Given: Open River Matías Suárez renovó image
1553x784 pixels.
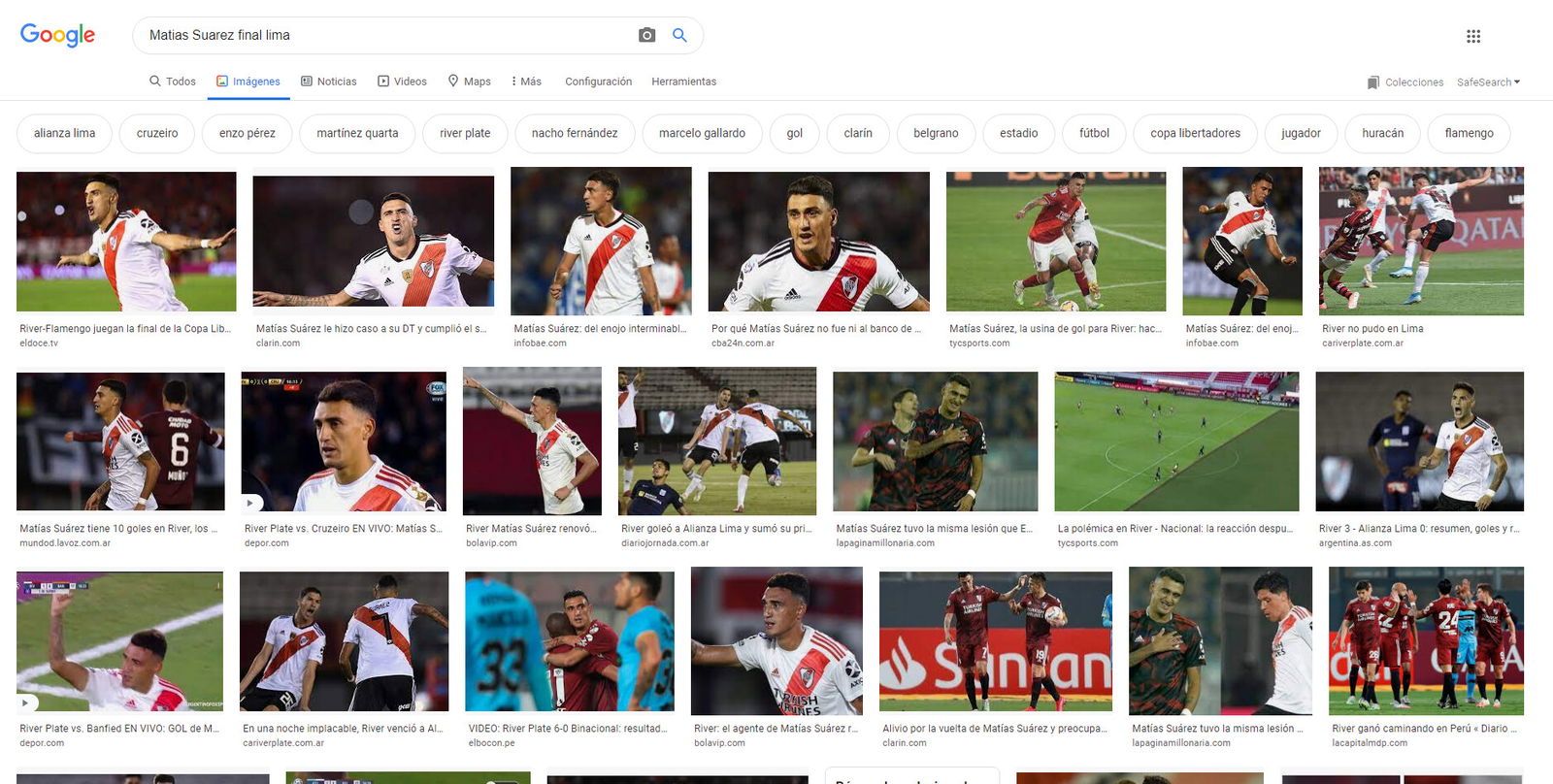Looking at the screenshot, I should point(532,441).
